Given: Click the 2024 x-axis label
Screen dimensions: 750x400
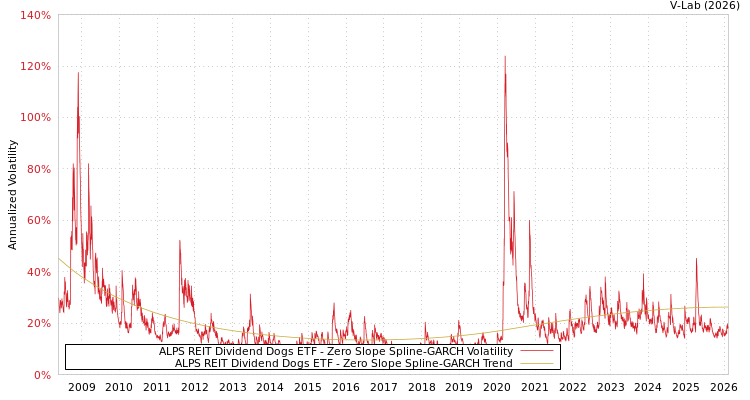Looking at the screenshot, I should [x=648, y=387].
